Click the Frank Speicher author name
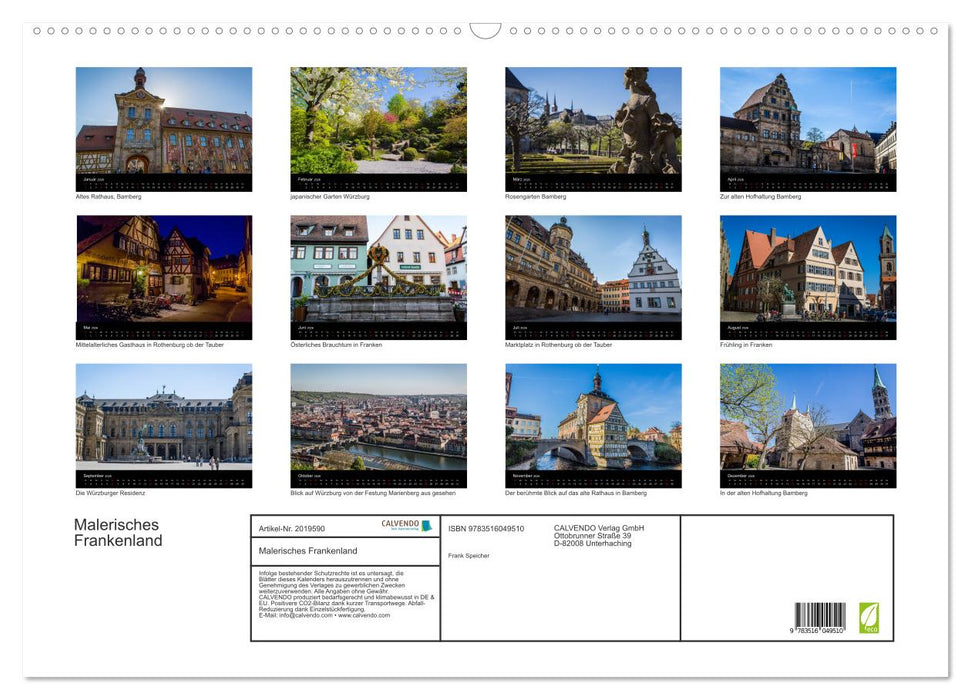This screenshot has height=700, width=971. click(471, 556)
